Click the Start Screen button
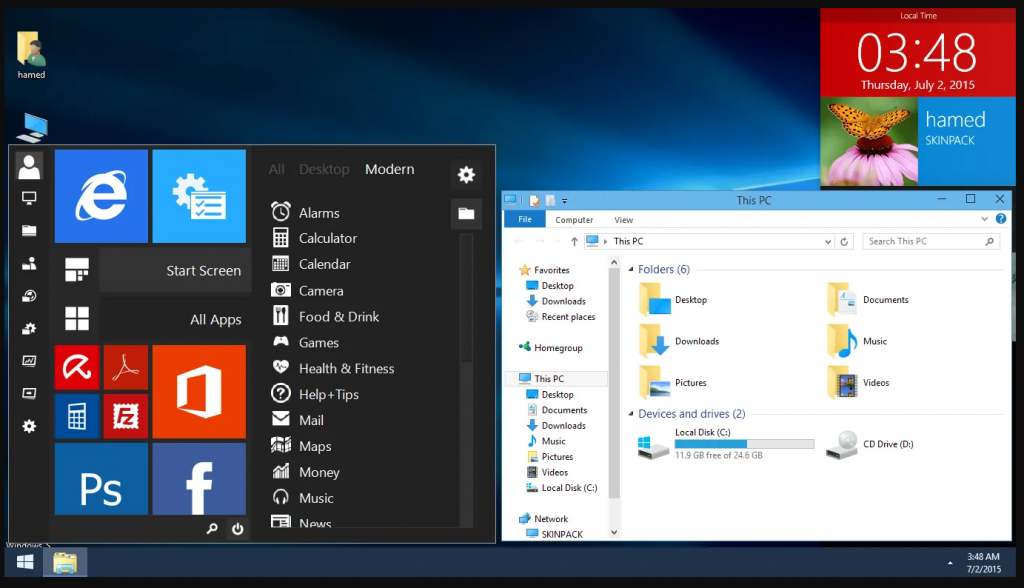 155,270
